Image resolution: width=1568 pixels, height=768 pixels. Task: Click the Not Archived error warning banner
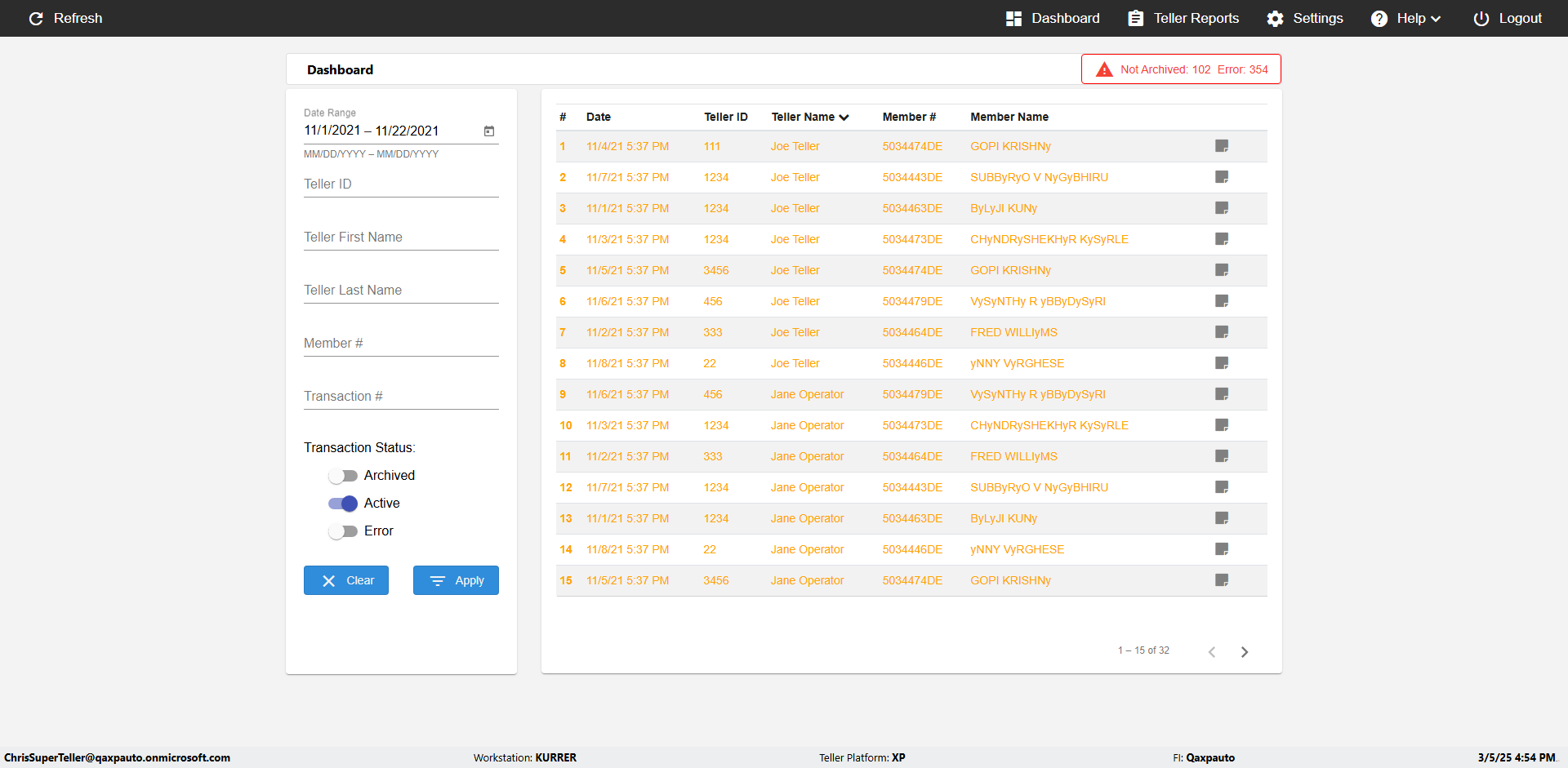tap(1181, 69)
